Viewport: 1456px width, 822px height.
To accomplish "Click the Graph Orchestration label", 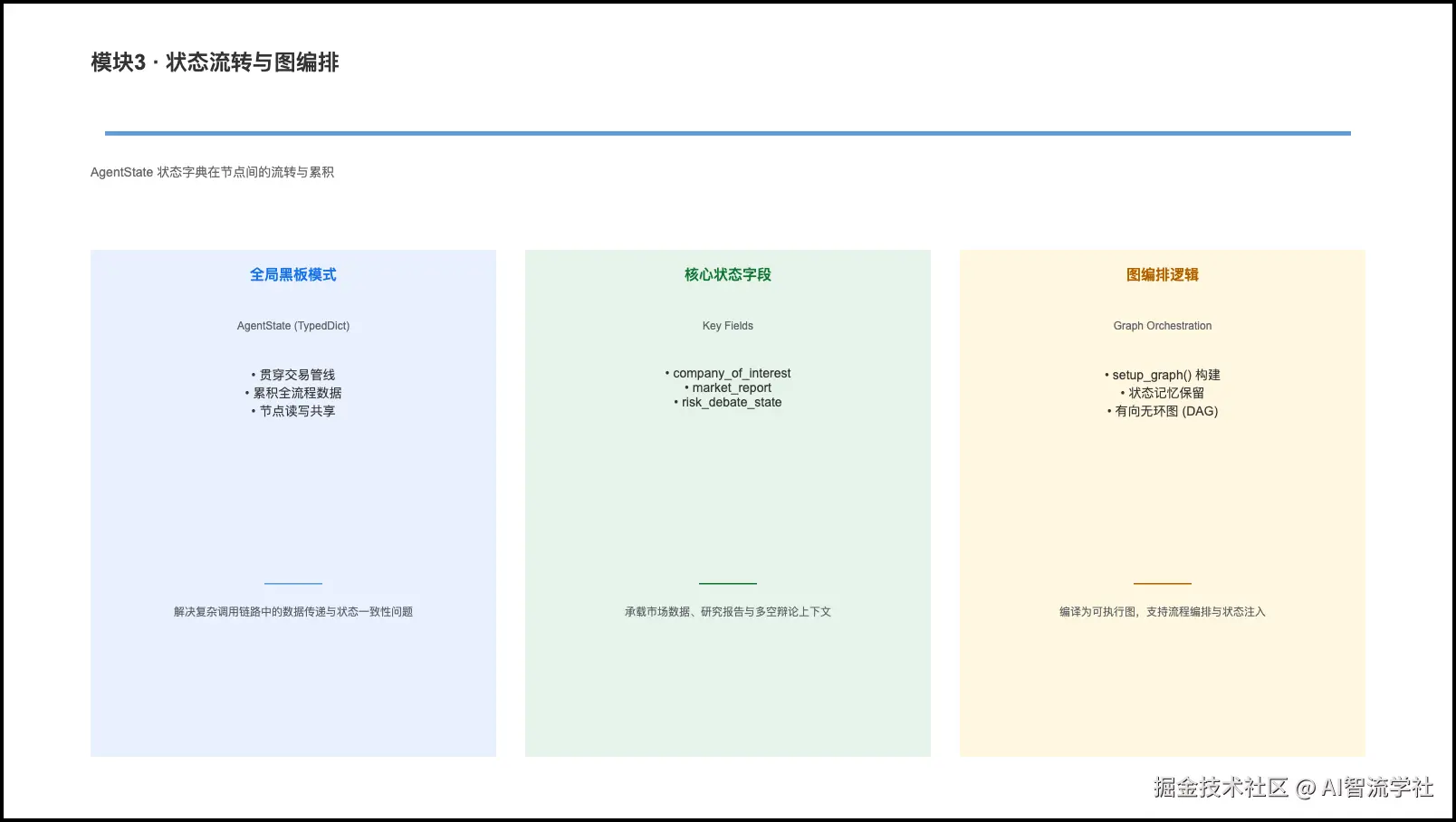I will click(x=1163, y=326).
